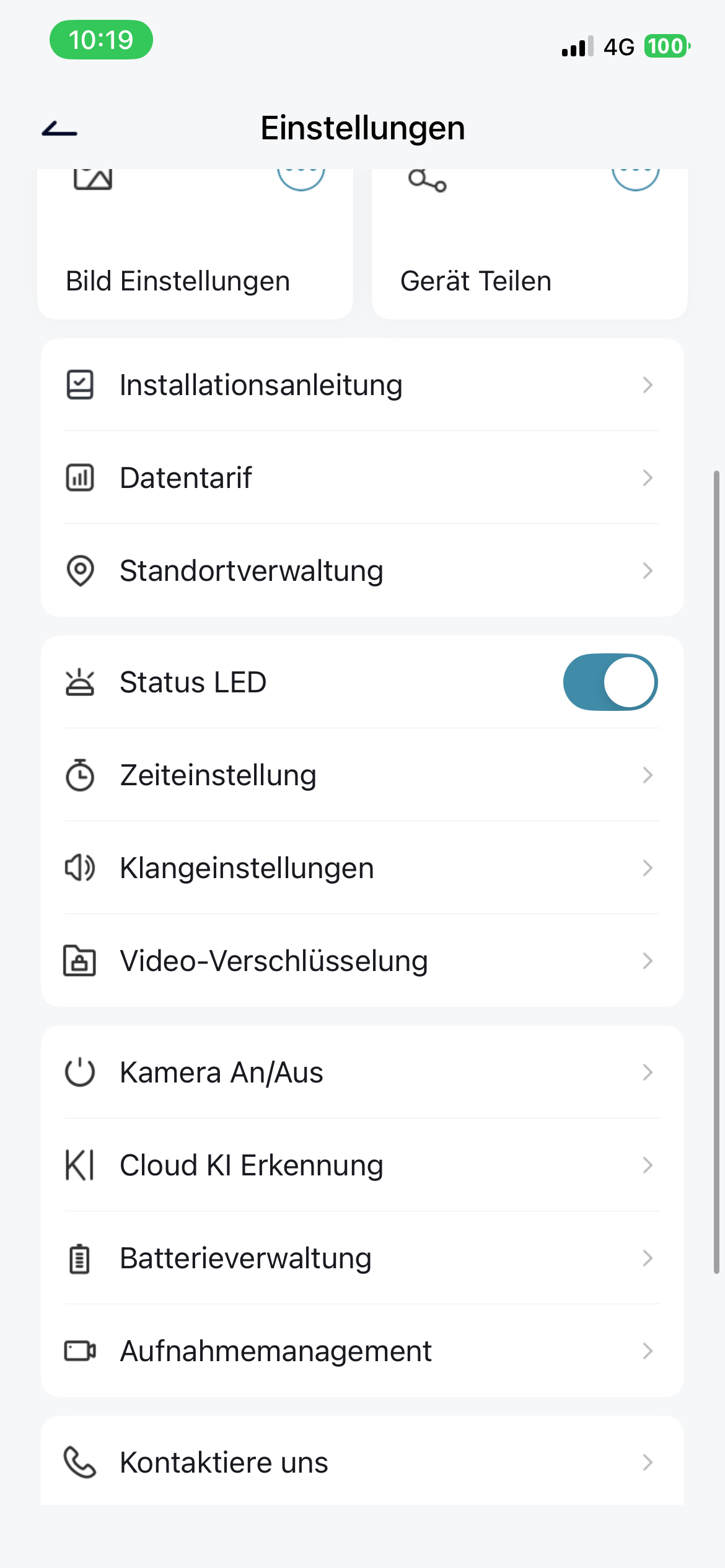Tap the Klangeinstellungen speaker icon
This screenshot has width=725, height=1568.
(80, 868)
